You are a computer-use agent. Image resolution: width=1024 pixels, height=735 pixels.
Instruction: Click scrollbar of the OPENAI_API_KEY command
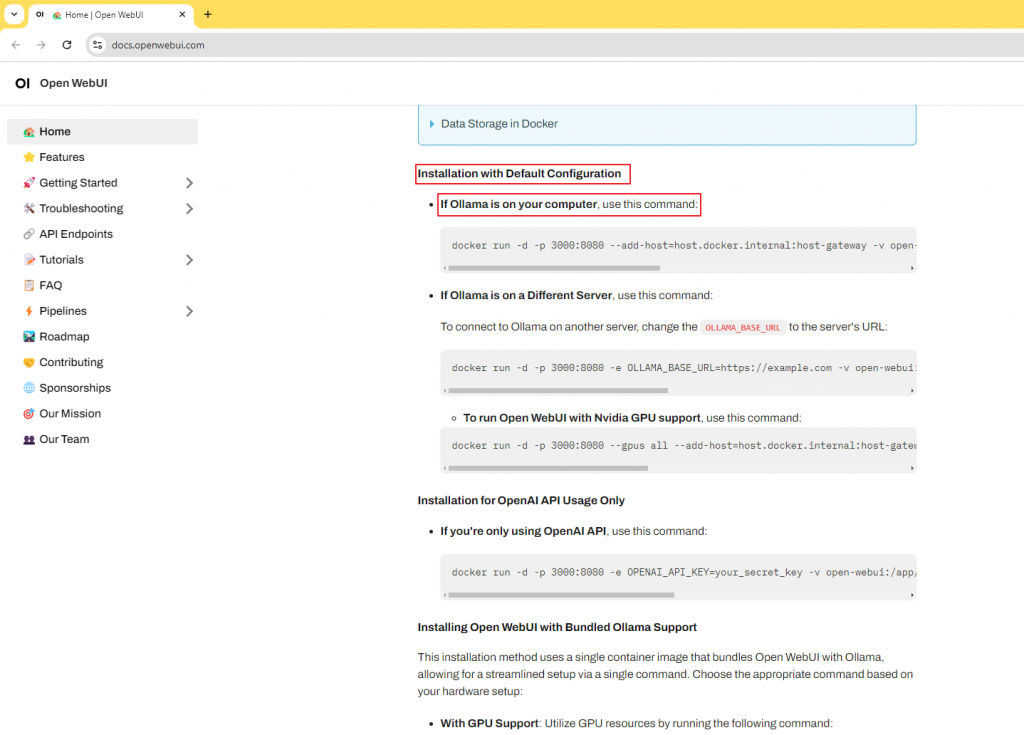[561, 595]
